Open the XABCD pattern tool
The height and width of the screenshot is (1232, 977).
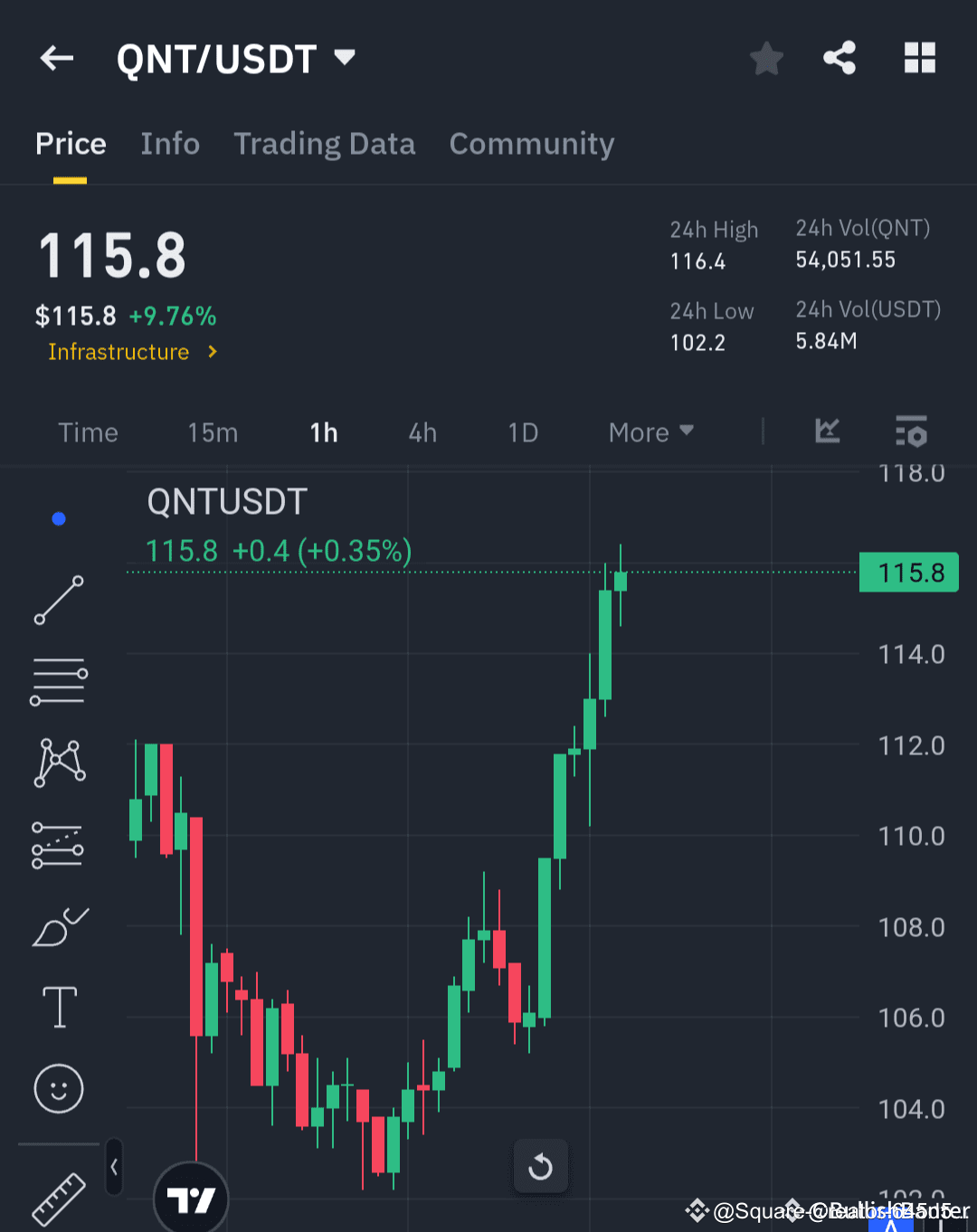point(58,763)
